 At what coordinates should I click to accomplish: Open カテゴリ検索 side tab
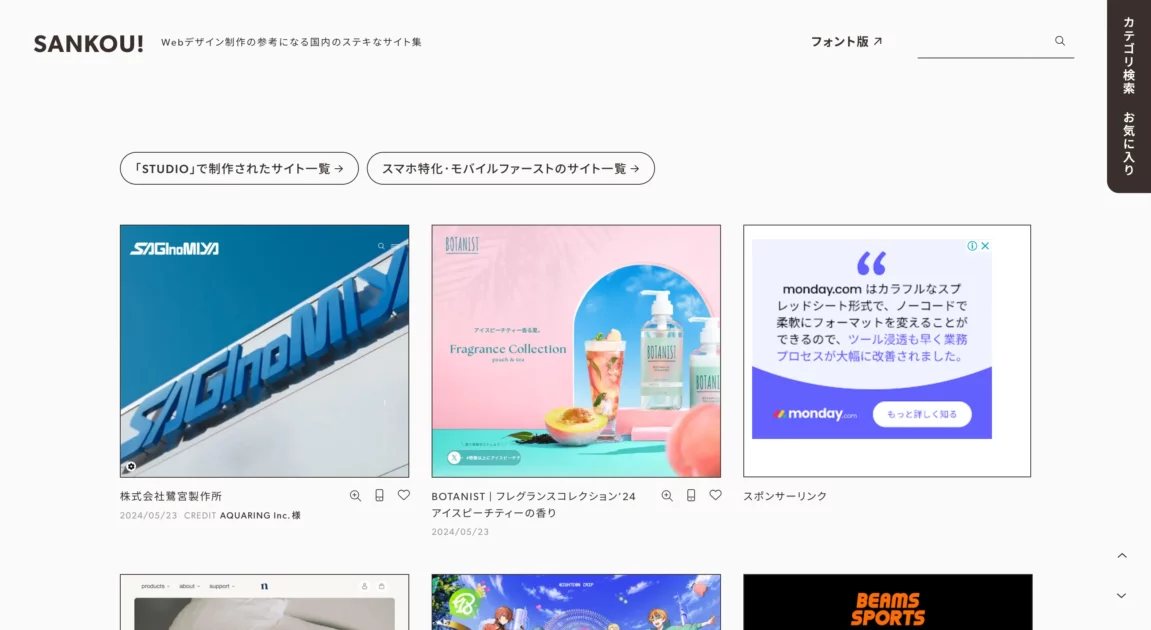1129,55
